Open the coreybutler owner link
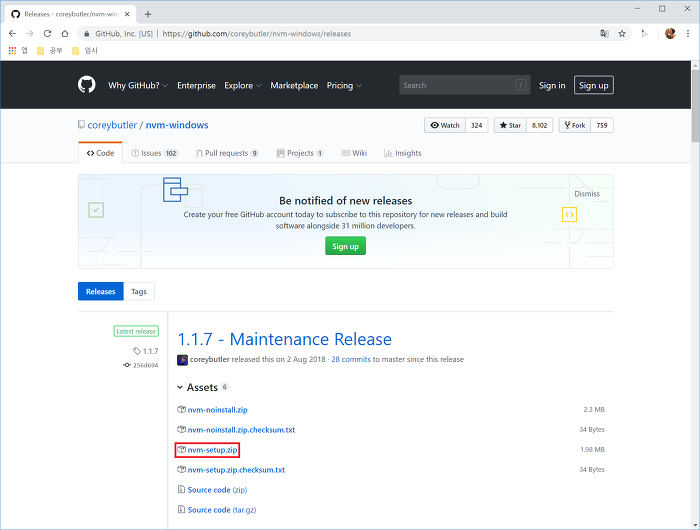The width and height of the screenshot is (700, 530). coord(112,125)
